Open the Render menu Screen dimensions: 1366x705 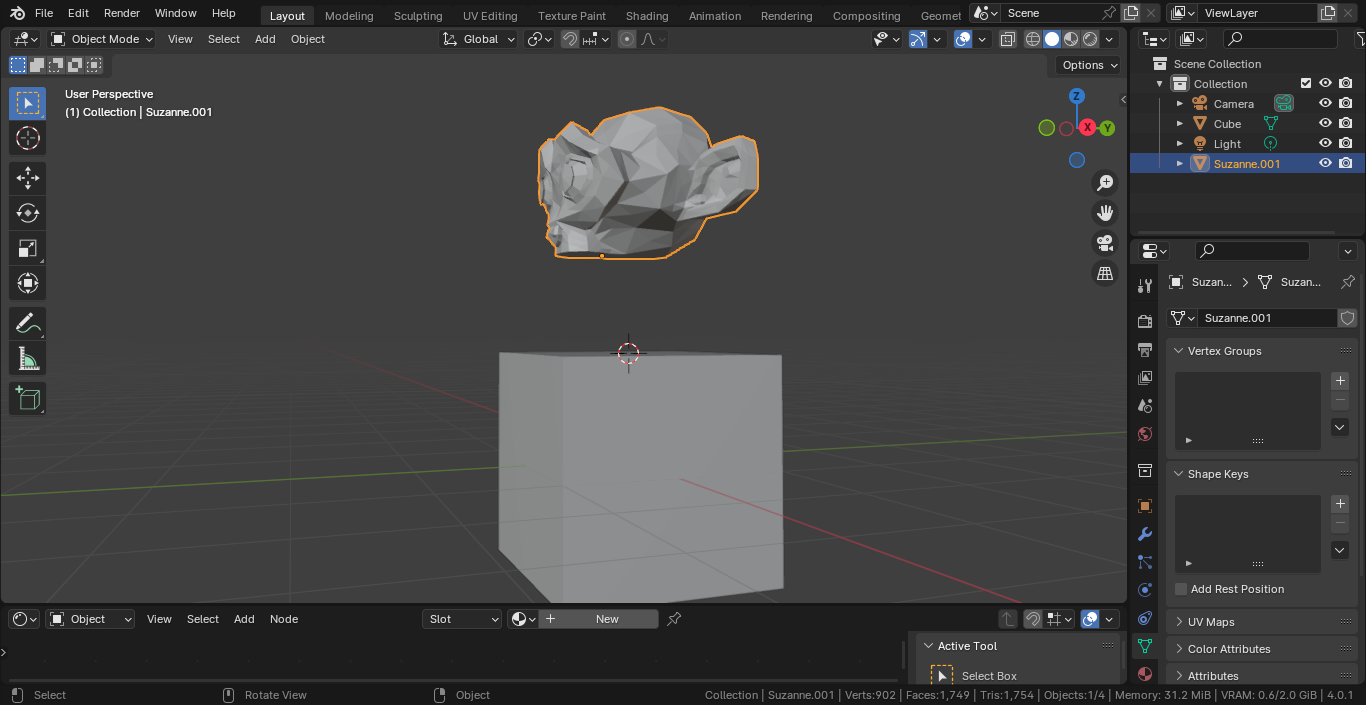tap(122, 13)
